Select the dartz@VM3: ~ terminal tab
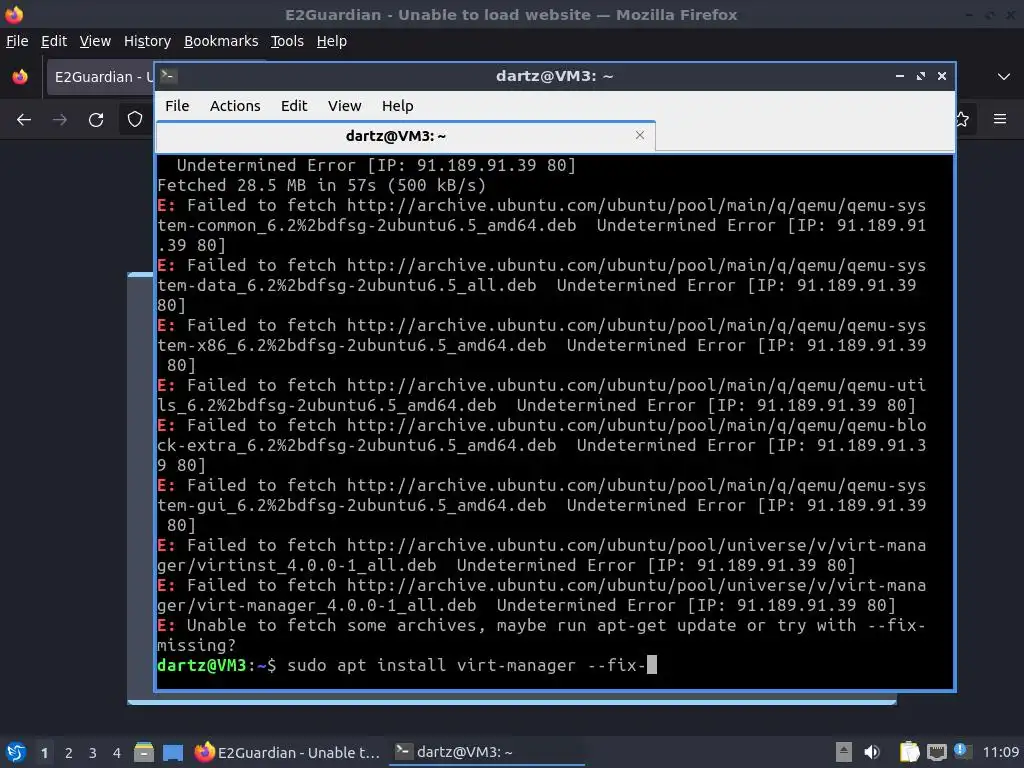Viewport: 1024px width, 768px height. coord(406,136)
